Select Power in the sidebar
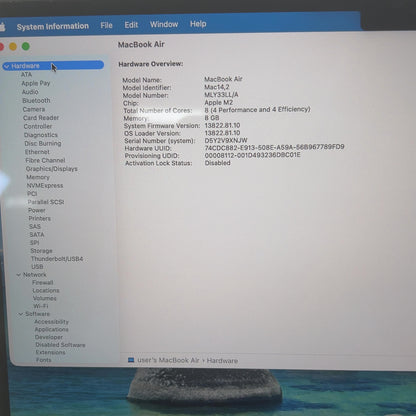Viewport: 416px width, 416px height. (x=37, y=210)
